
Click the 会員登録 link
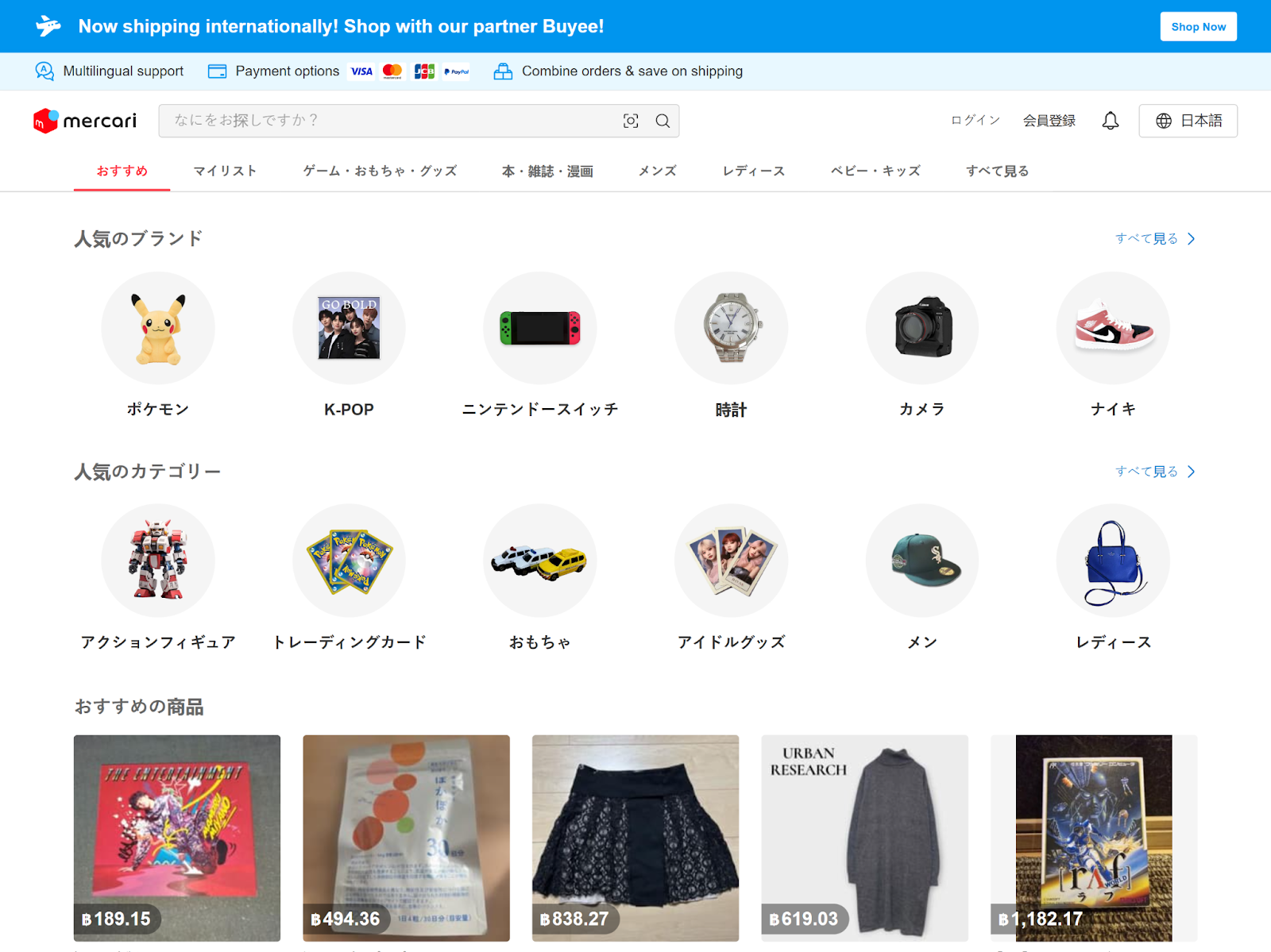pos(1049,121)
